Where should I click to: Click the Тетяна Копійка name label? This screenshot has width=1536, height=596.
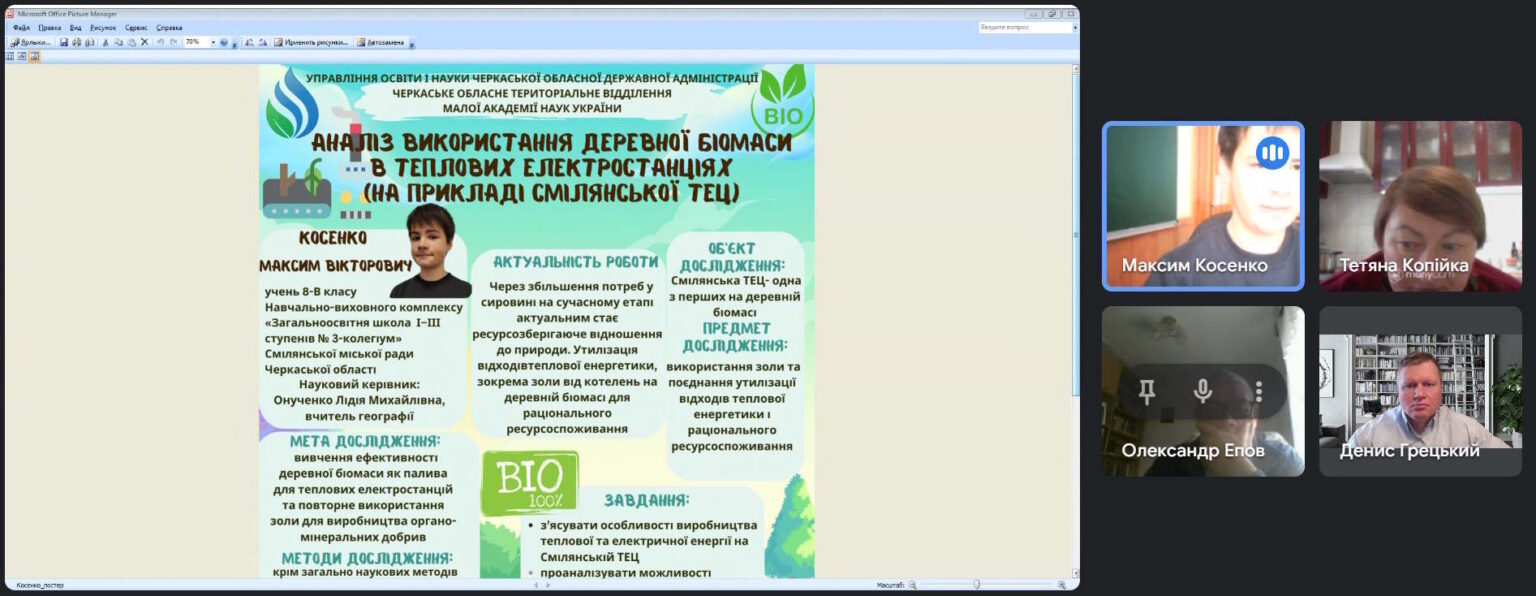1404,266
